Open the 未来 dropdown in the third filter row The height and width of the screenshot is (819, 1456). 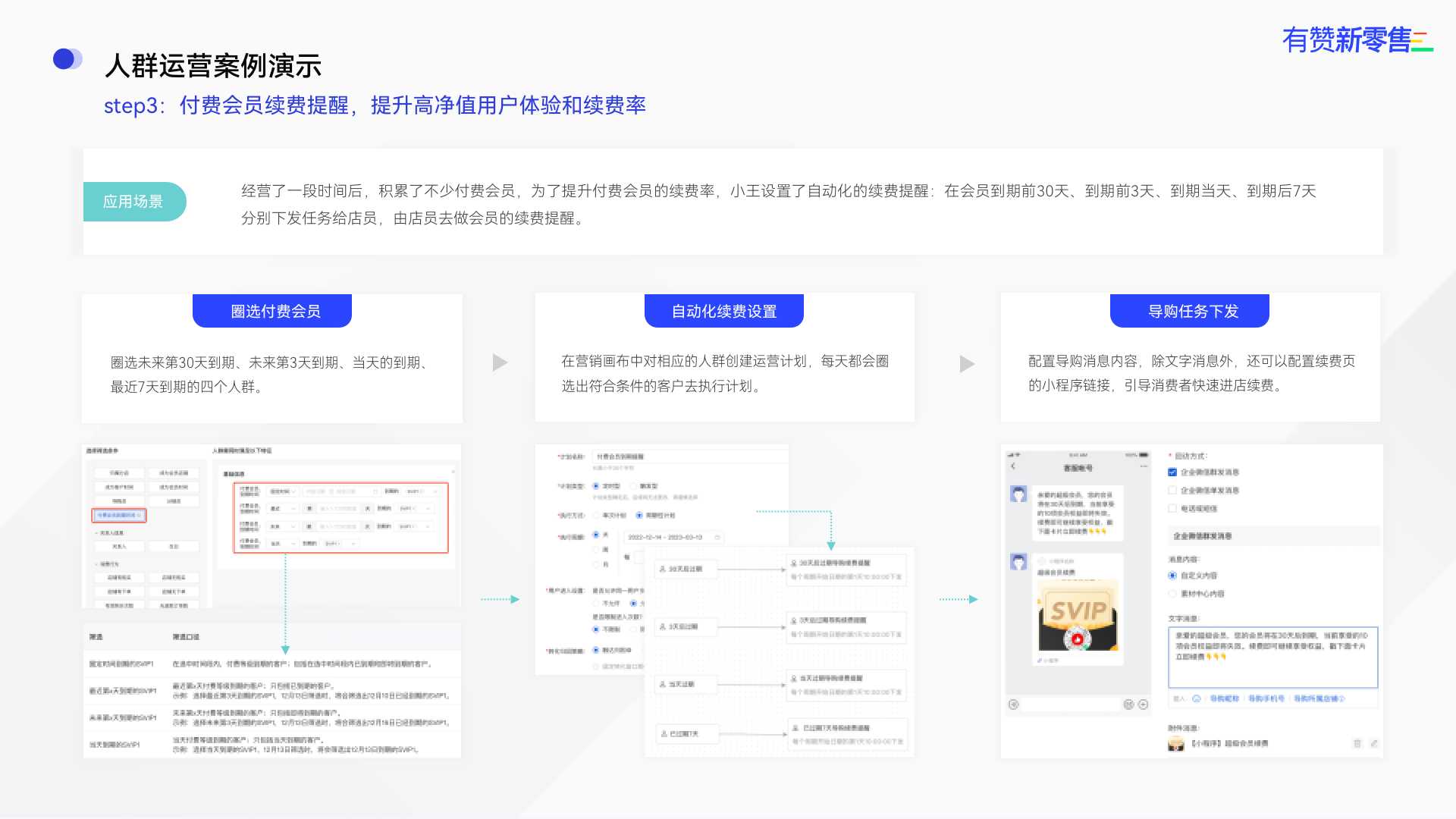click(284, 526)
